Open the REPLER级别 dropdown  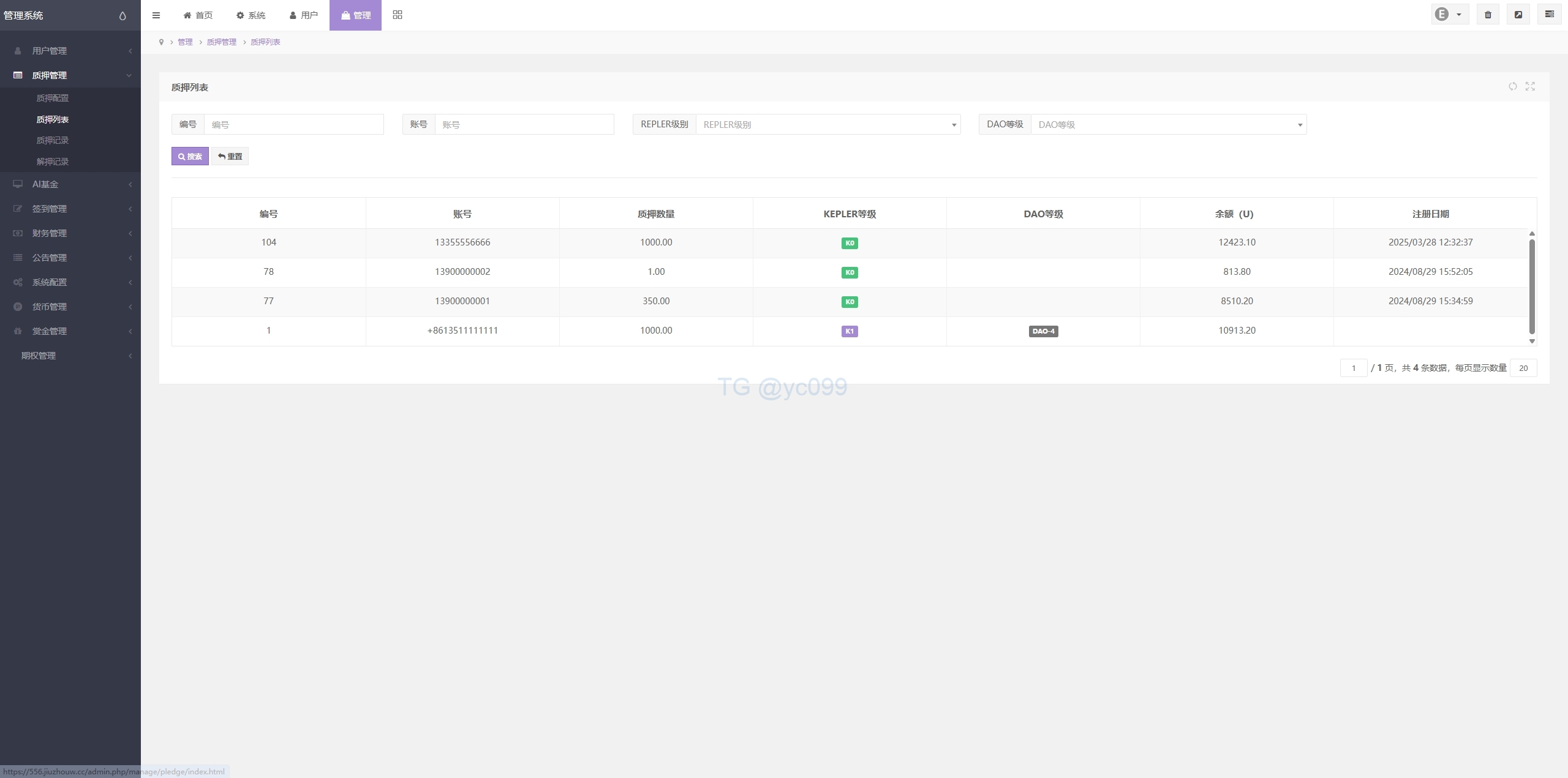827,125
